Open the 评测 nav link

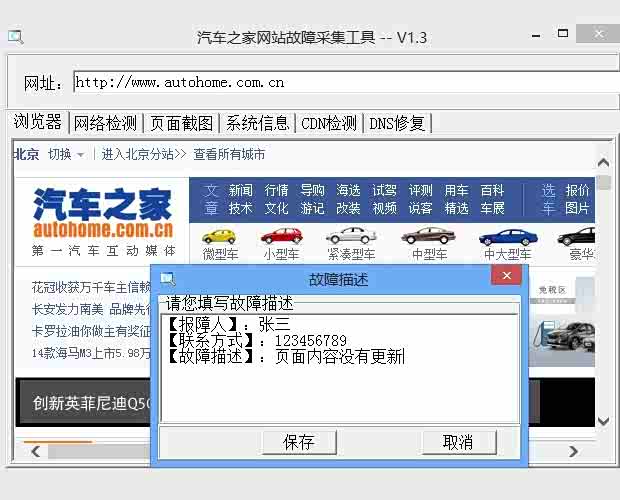420,191
